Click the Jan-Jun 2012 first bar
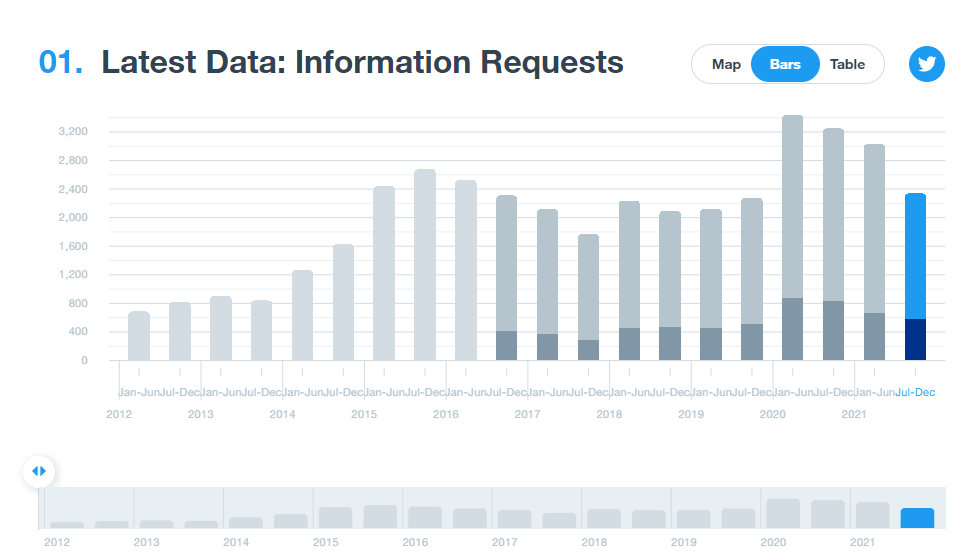 pos(139,336)
